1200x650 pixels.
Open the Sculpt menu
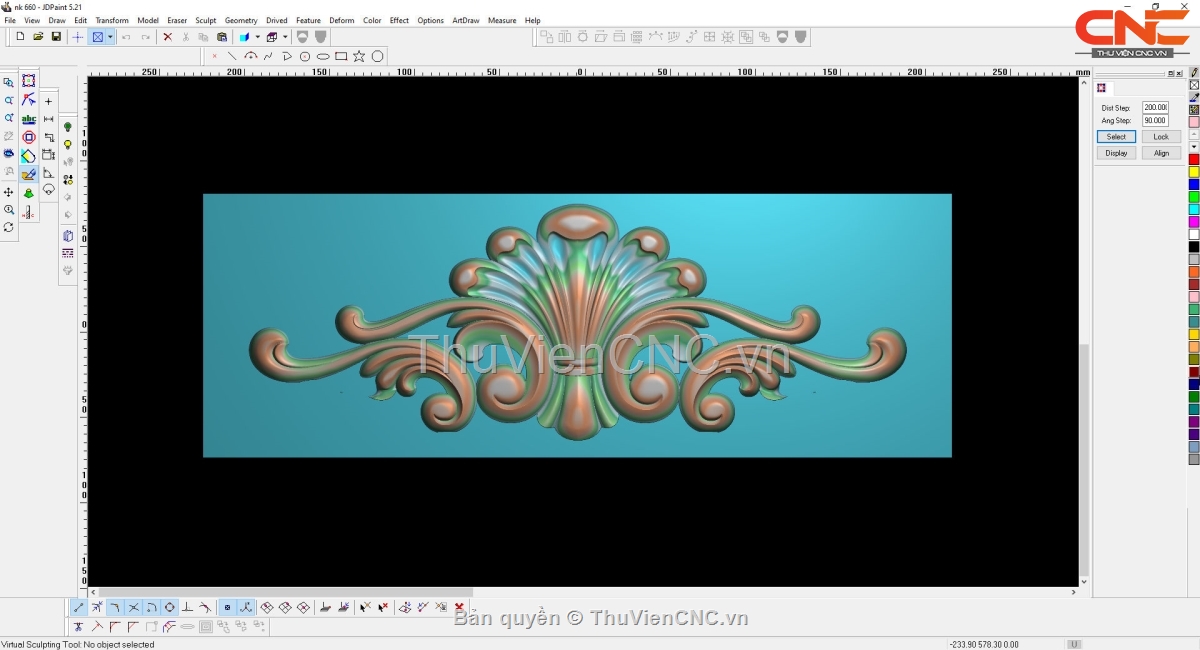pyautogui.click(x=206, y=20)
